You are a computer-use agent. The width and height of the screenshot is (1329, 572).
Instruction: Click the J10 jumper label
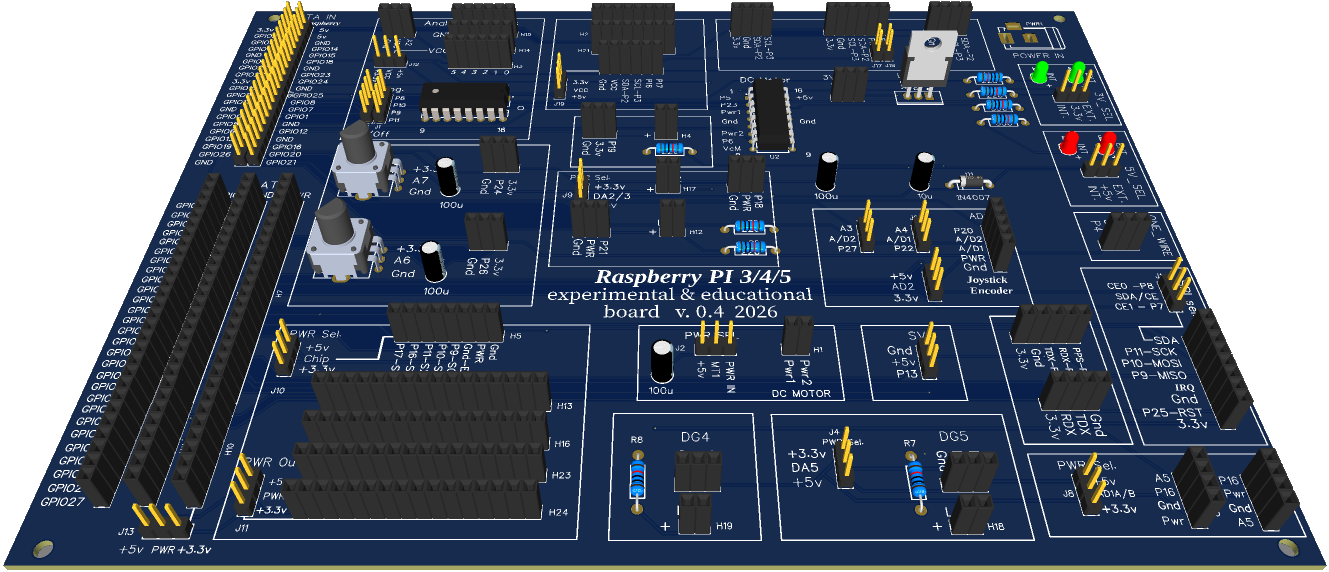tap(279, 390)
